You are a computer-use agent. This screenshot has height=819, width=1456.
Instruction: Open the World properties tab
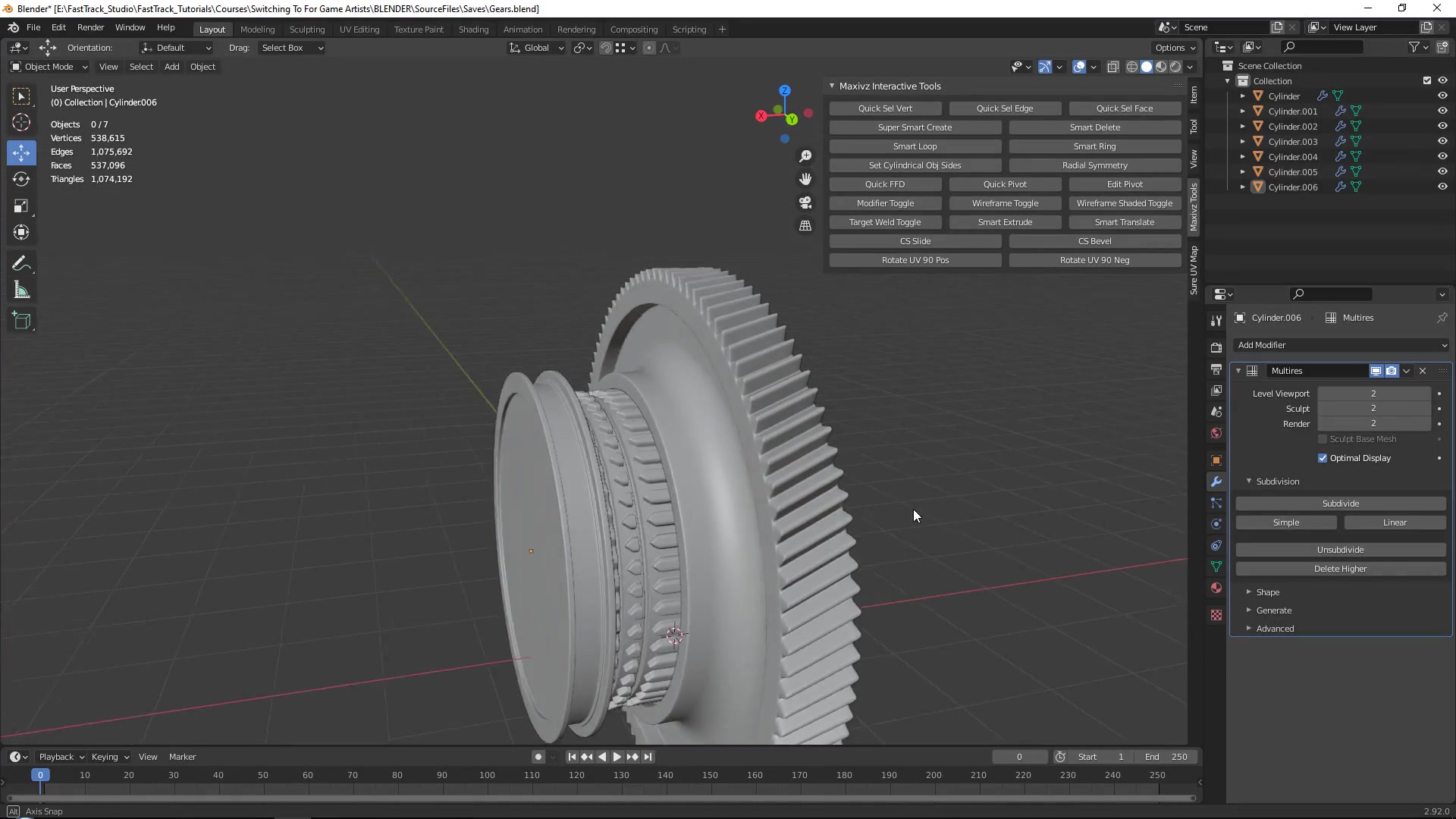pos(1216,433)
